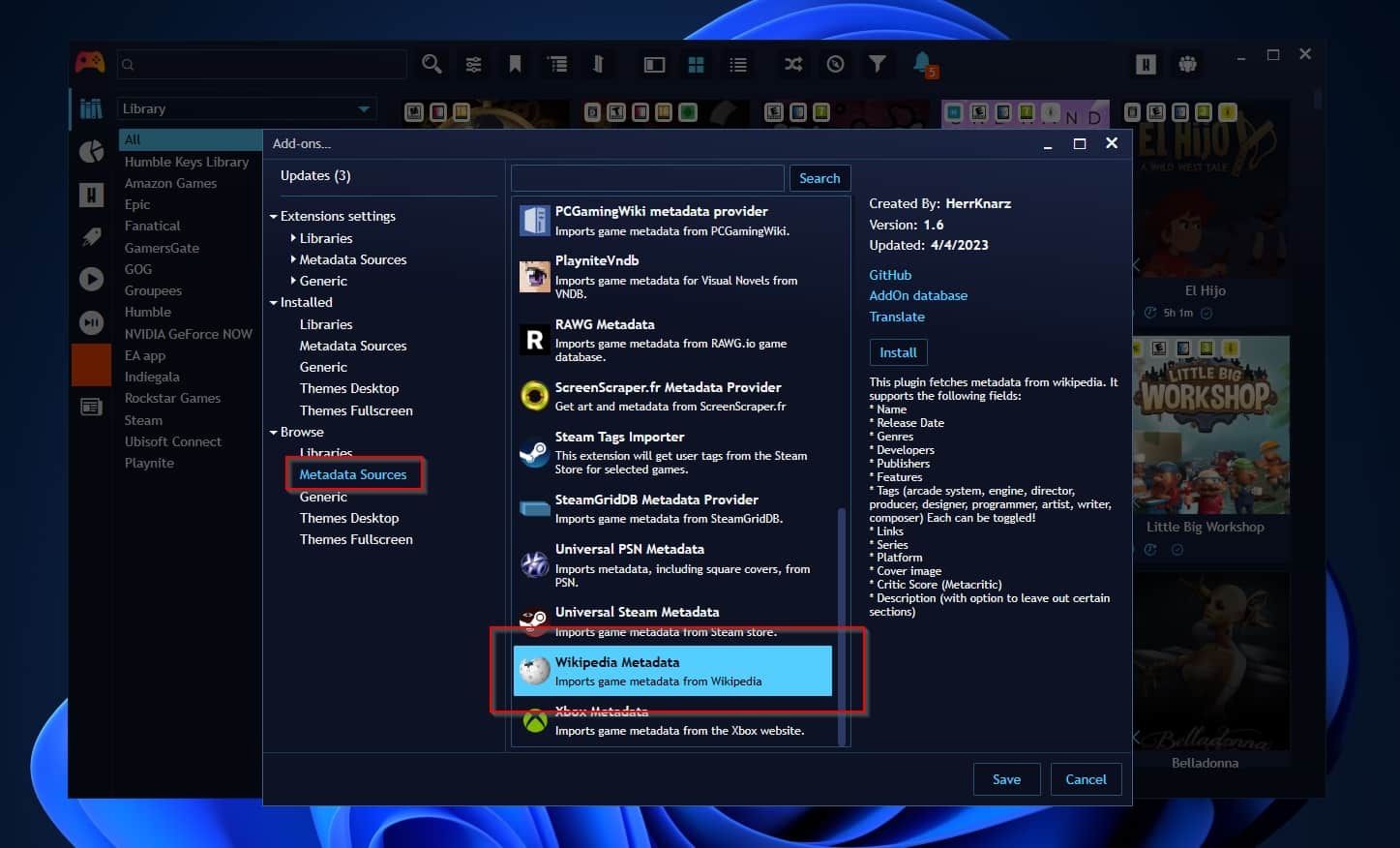The image size is (1400, 848).
Task: Select Themes Fullscreen under Browse
Action: click(x=356, y=539)
